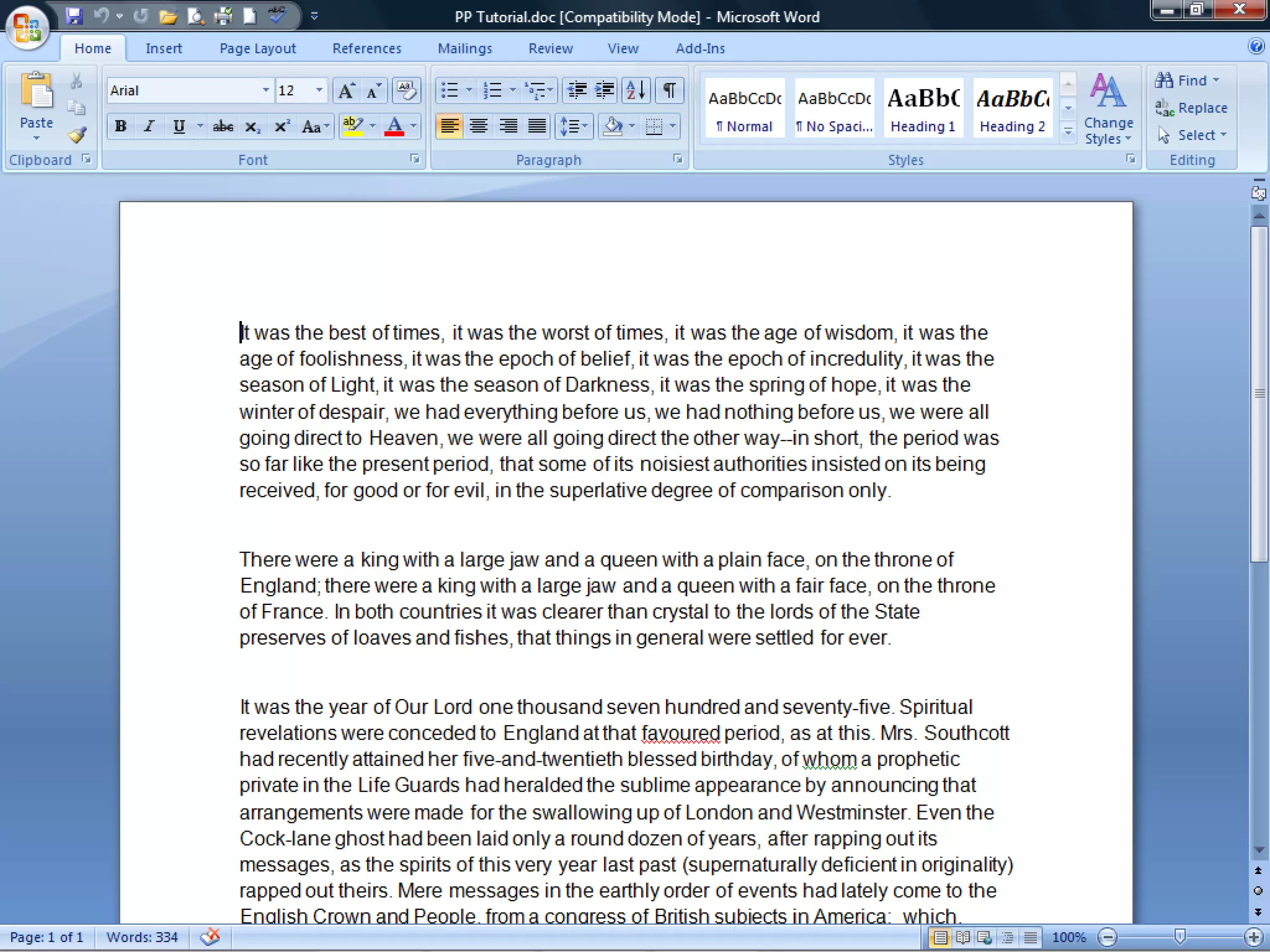Open the Arial font name dropdown
1270x952 pixels.
(x=265, y=90)
